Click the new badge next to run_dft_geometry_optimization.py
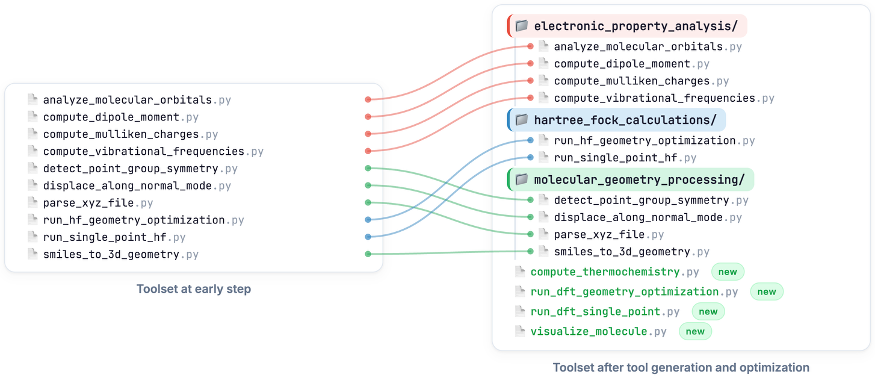The height and width of the screenshot is (377, 877). [x=767, y=292]
